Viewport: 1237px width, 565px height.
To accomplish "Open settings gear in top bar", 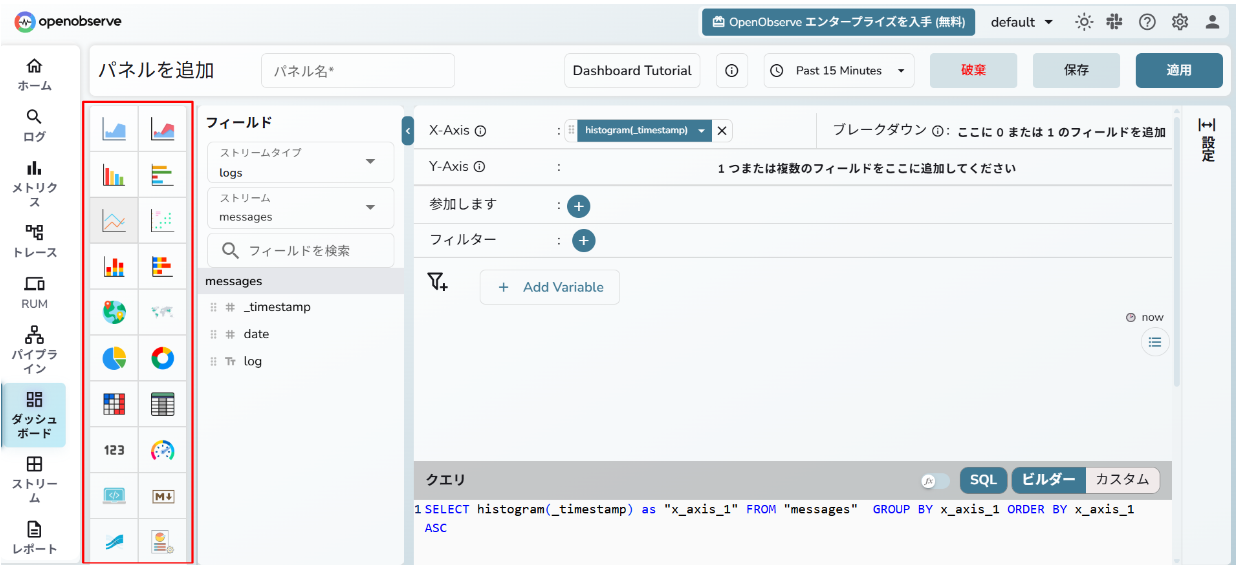I will 1179,22.
